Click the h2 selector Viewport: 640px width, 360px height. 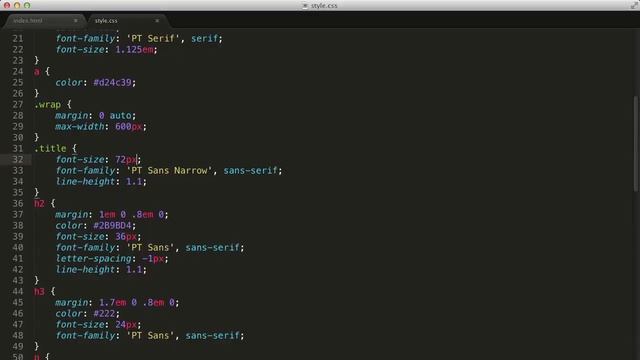pyautogui.click(x=39, y=203)
